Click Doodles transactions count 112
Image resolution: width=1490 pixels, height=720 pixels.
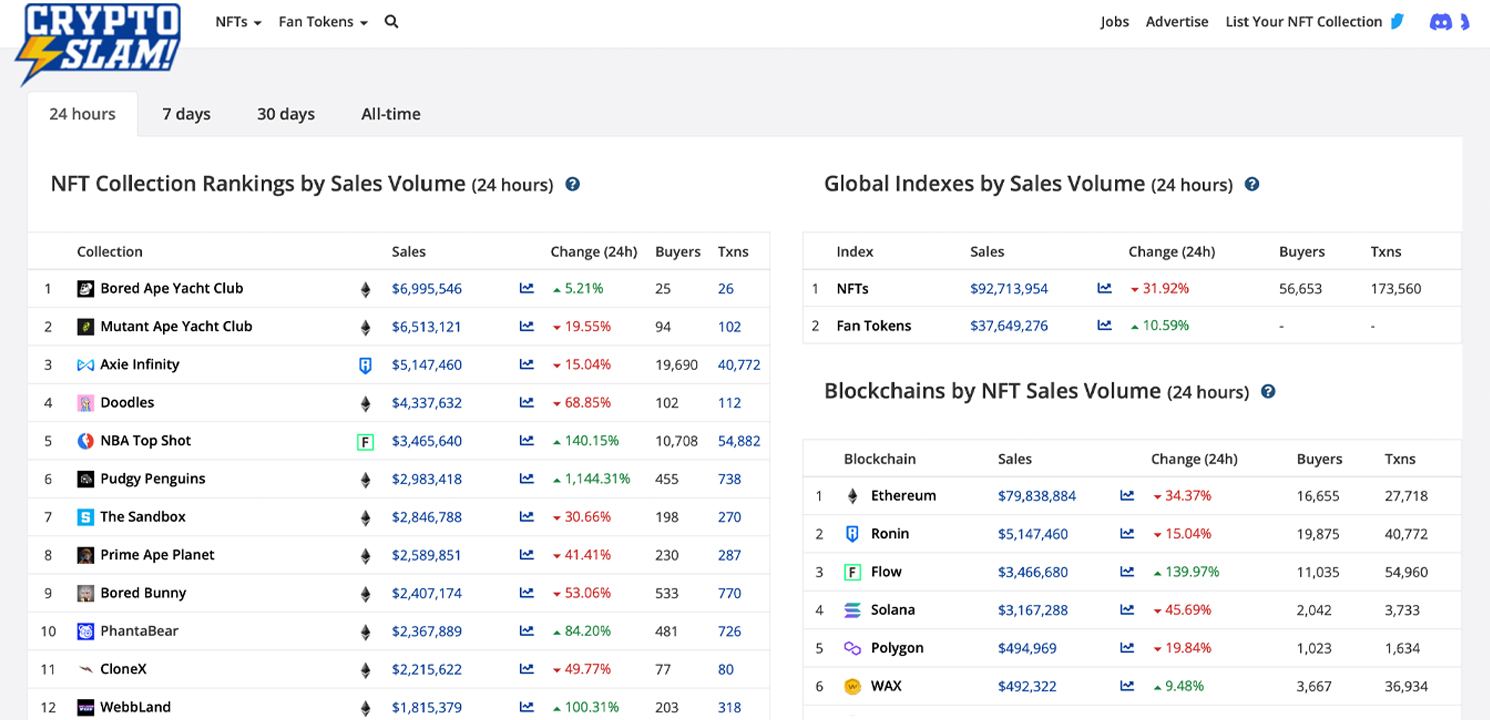(x=730, y=403)
